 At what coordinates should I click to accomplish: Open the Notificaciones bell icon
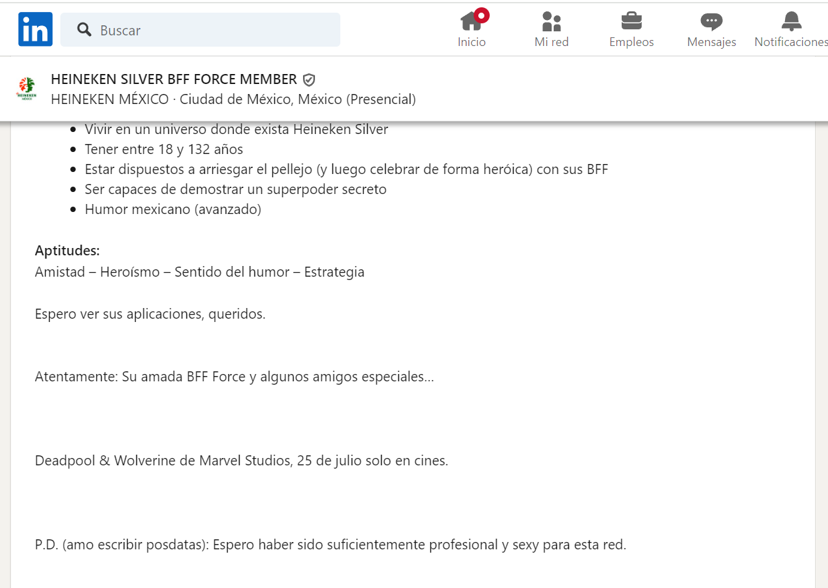click(791, 21)
